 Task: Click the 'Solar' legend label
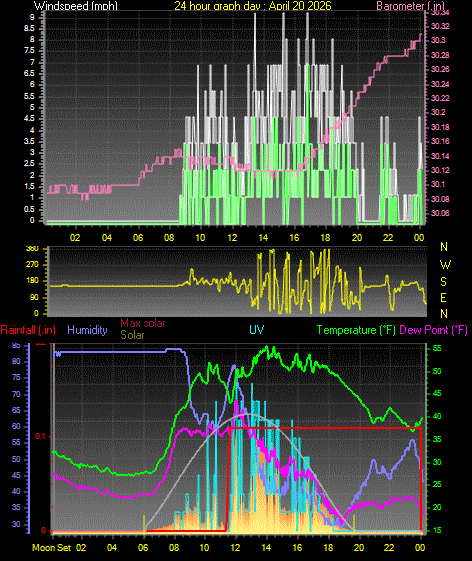click(132, 335)
